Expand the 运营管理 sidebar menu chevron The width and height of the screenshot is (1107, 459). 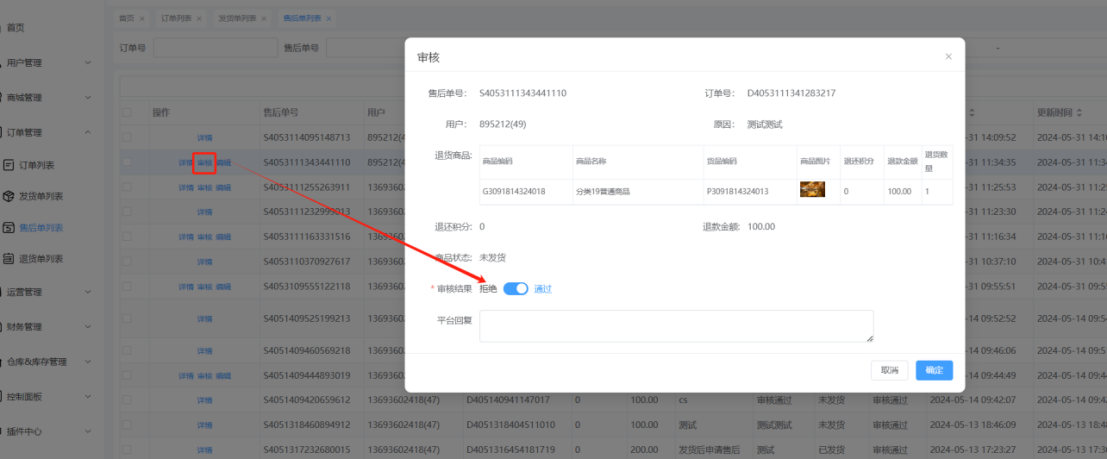[x=88, y=292]
